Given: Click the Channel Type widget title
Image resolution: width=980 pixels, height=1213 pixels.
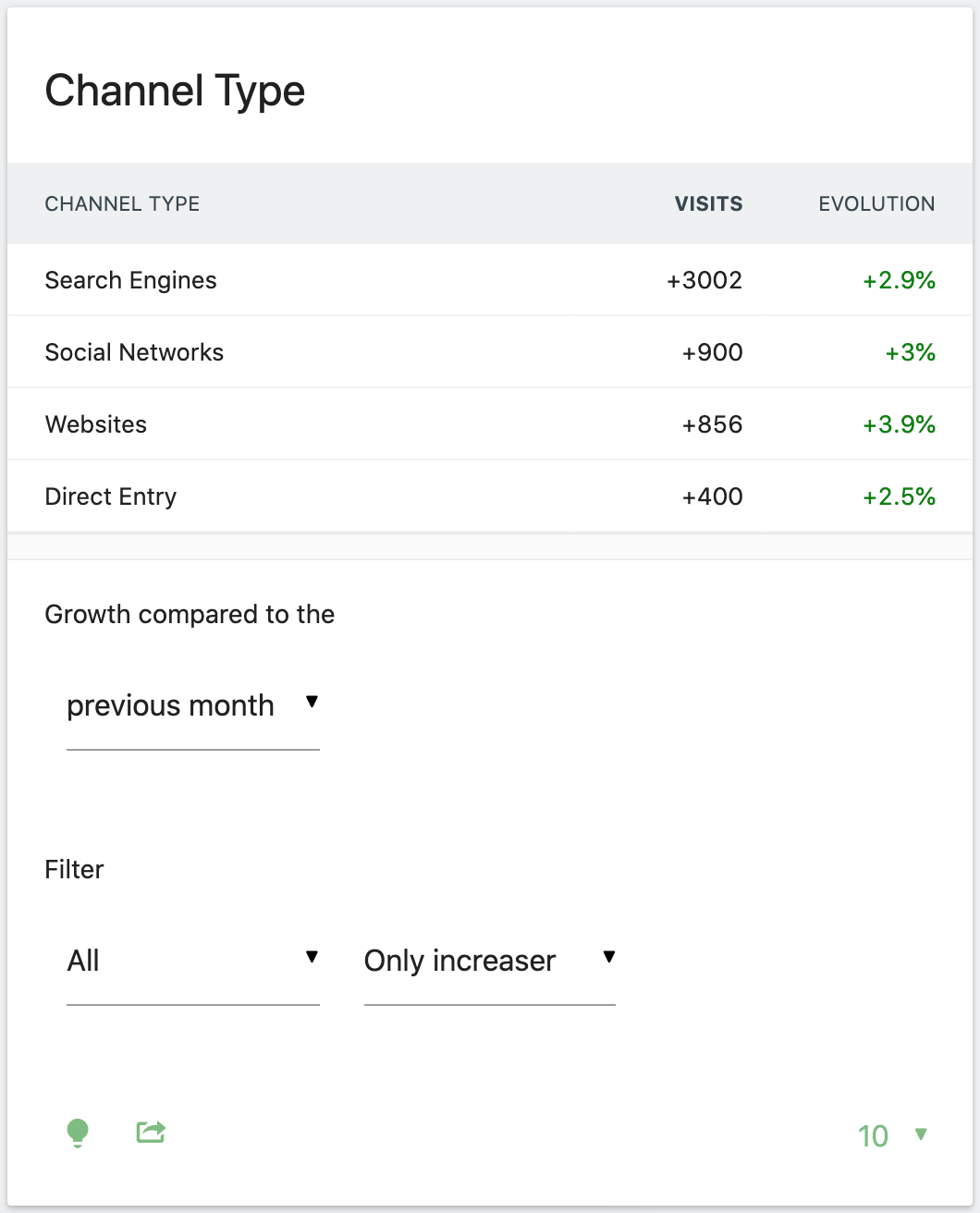Looking at the screenshot, I should coord(175,90).
